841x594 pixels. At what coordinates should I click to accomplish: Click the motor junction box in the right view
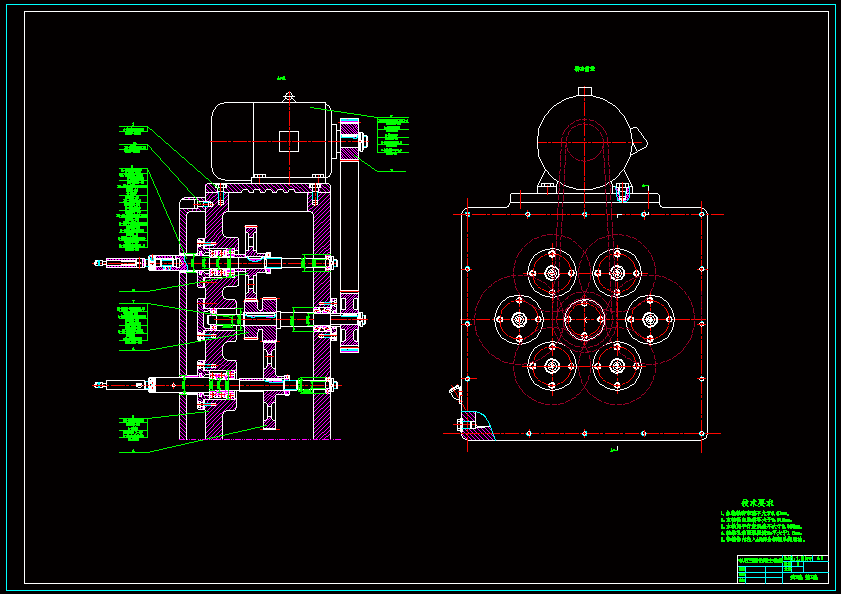tap(639, 141)
